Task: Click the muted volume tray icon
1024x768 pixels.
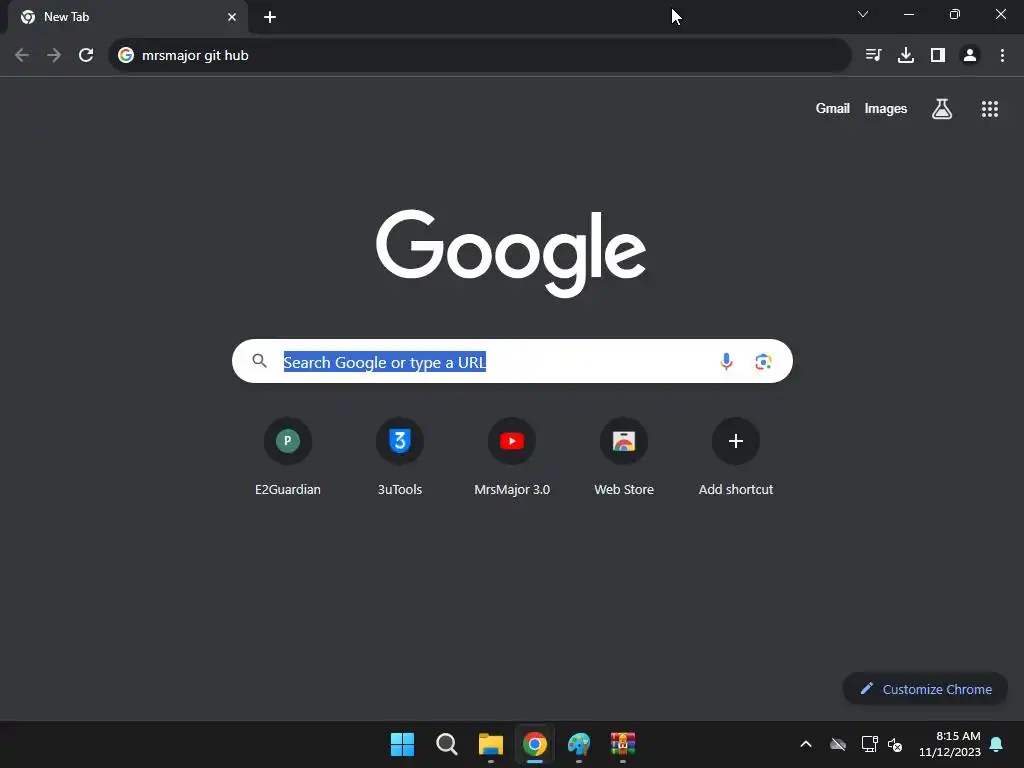Action: click(895, 744)
